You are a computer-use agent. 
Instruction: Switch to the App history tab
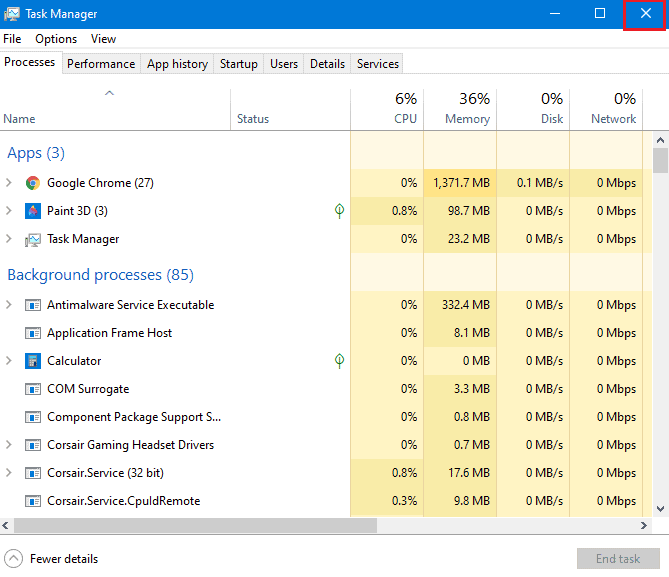177,64
